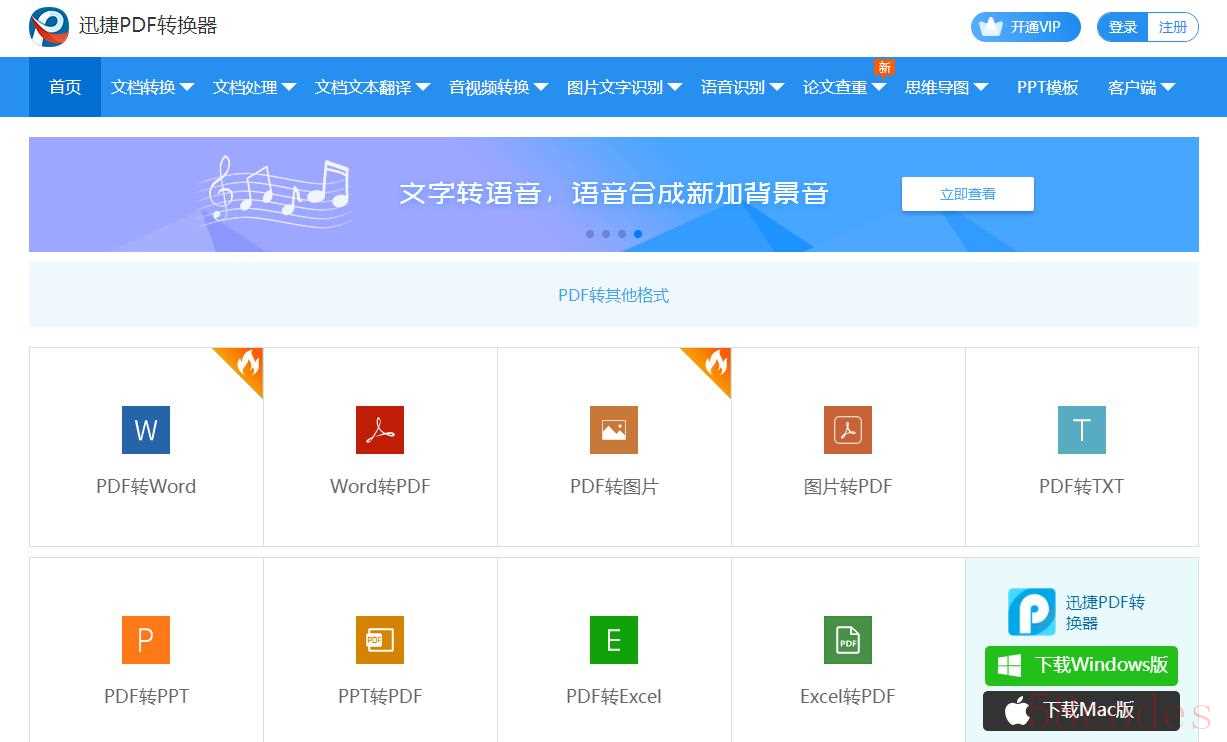Click 下载Mac版 black button
The width and height of the screenshot is (1227, 742).
coord(1081,711)
